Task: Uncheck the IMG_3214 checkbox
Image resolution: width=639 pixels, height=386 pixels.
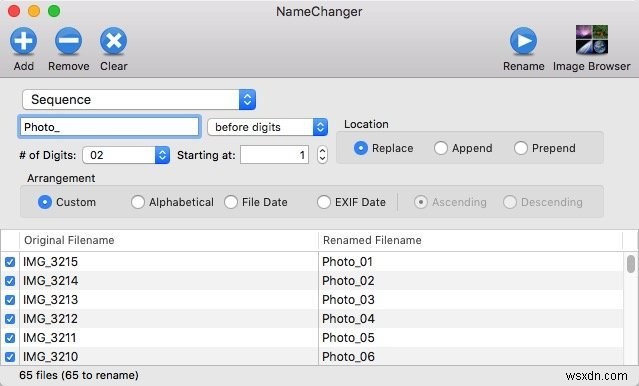Action: coord(10,281)
